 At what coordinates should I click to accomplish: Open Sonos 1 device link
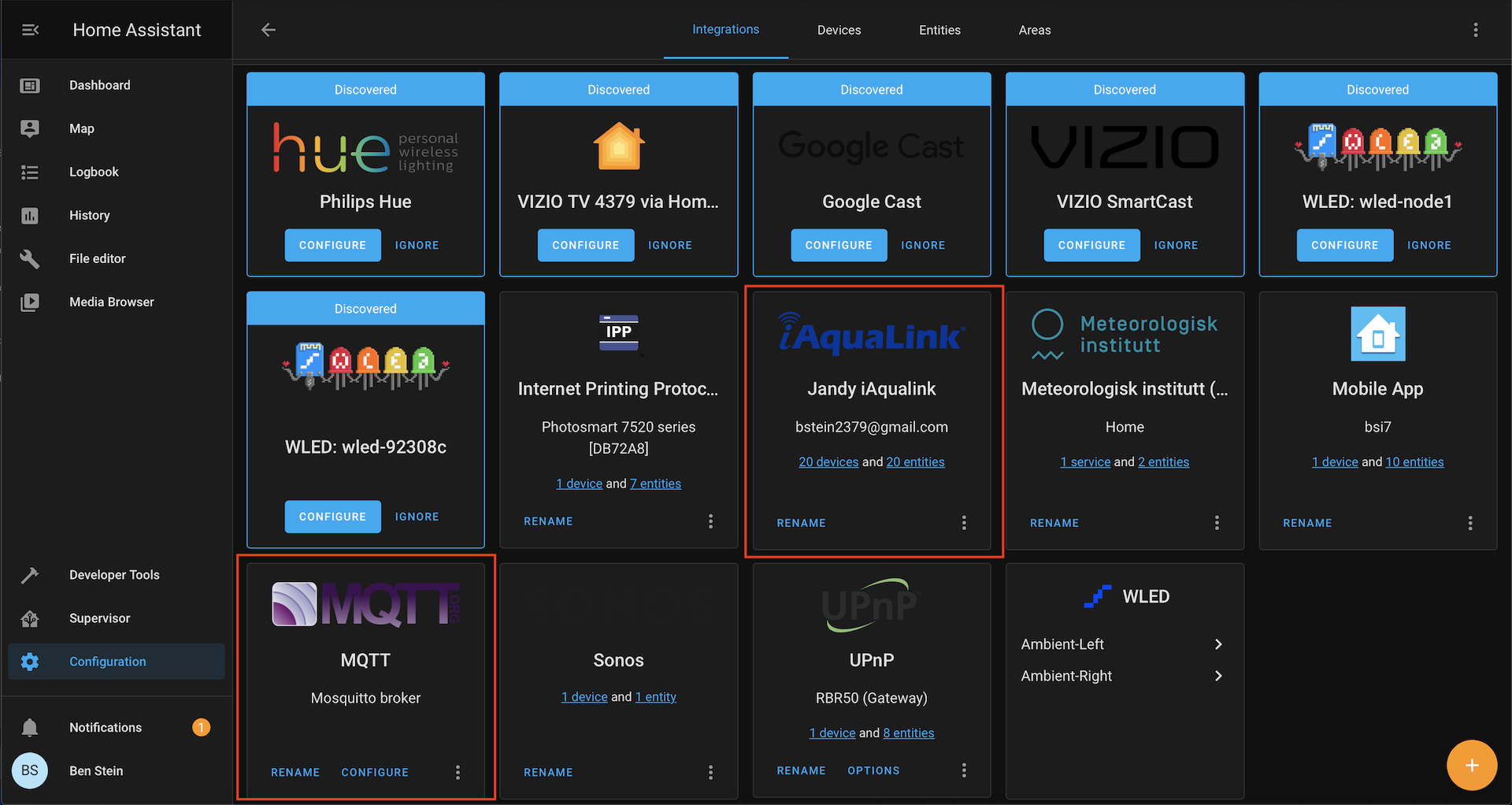tap(584, 697)
